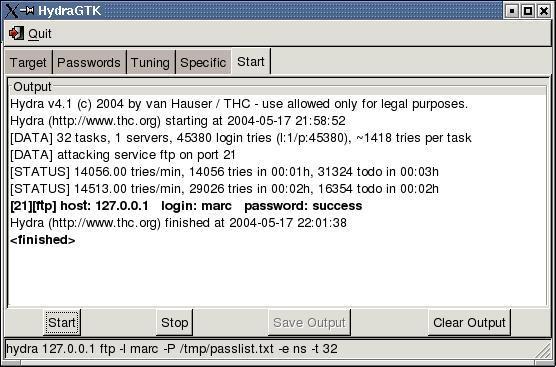Viewport: 556px width, 367px height.
Task: Switch to the Target tab
Action: 28,62
